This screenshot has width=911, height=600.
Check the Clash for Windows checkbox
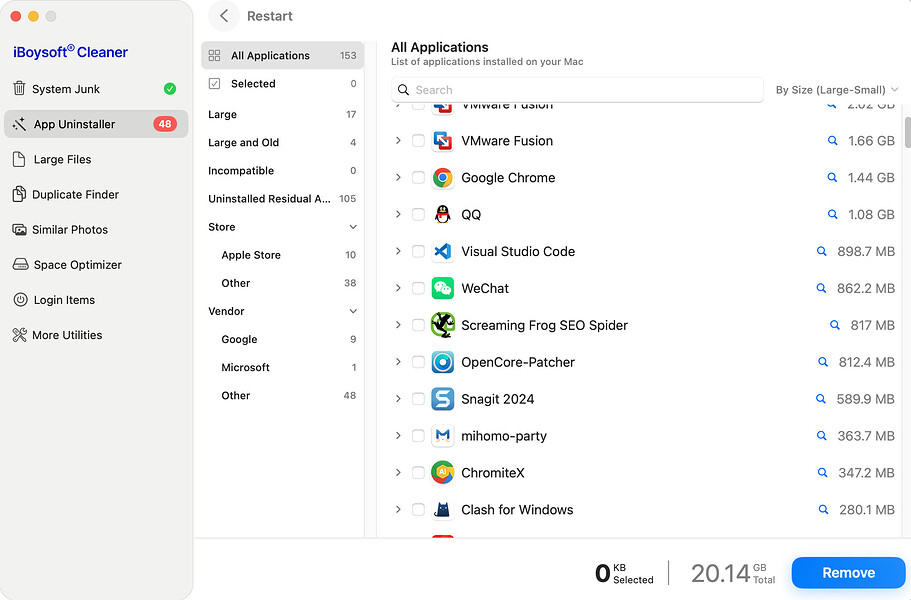[418, 509]
